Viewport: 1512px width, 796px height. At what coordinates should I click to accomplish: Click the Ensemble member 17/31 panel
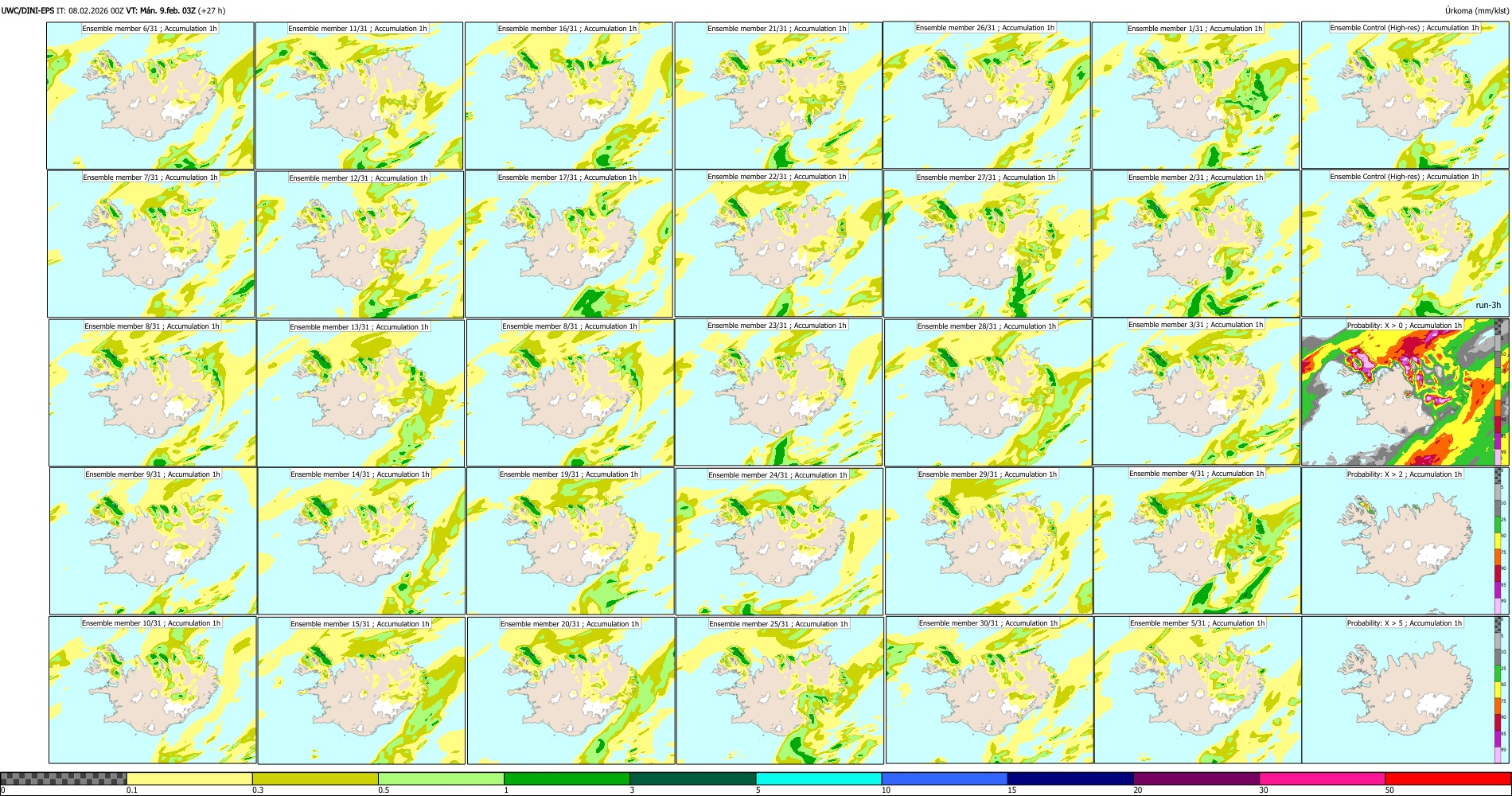click(x=569, y=244)
